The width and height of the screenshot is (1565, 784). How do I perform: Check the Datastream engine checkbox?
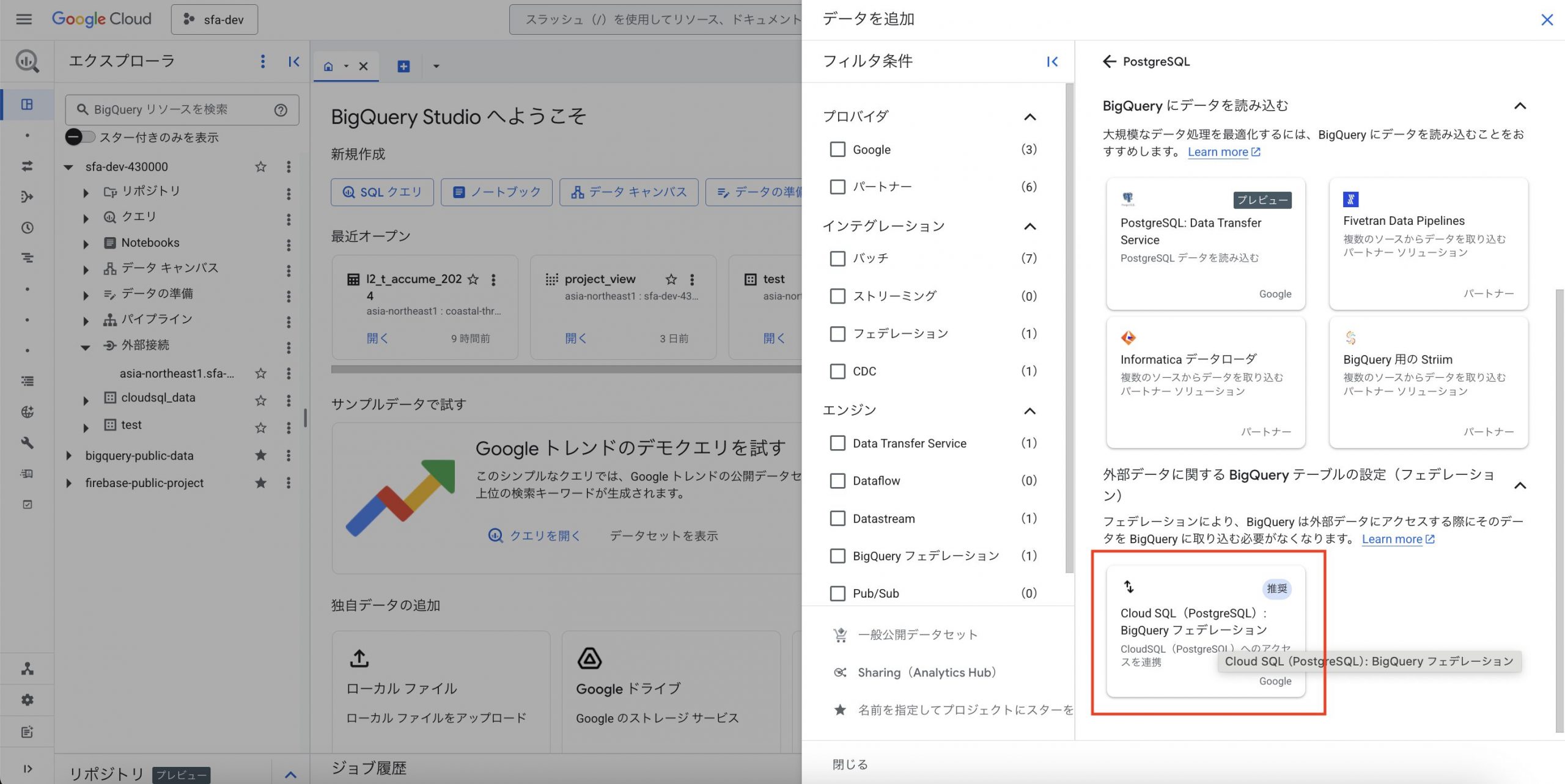(x=838, y=518)
